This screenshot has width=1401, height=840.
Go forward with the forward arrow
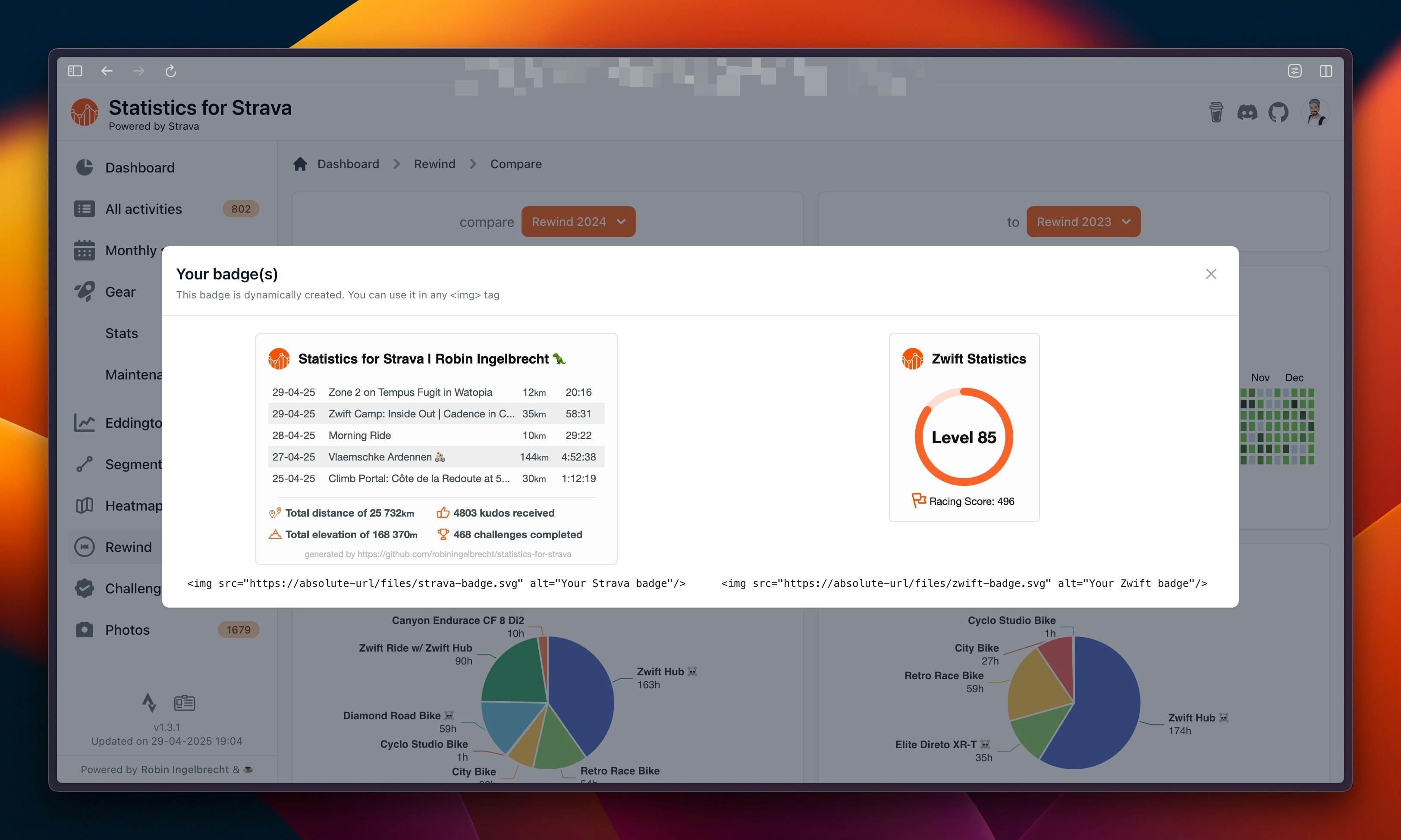point(139,71)
